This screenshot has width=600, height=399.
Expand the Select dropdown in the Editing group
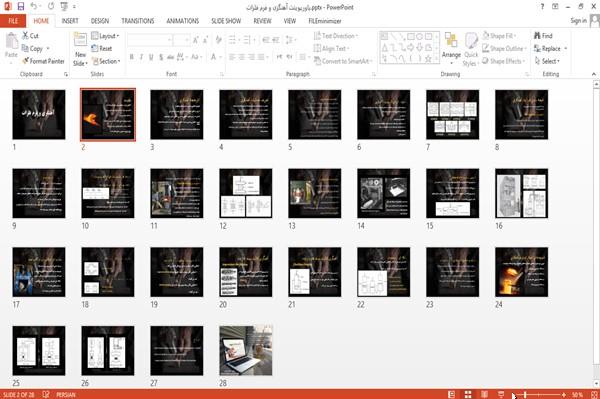coord(547,61)
